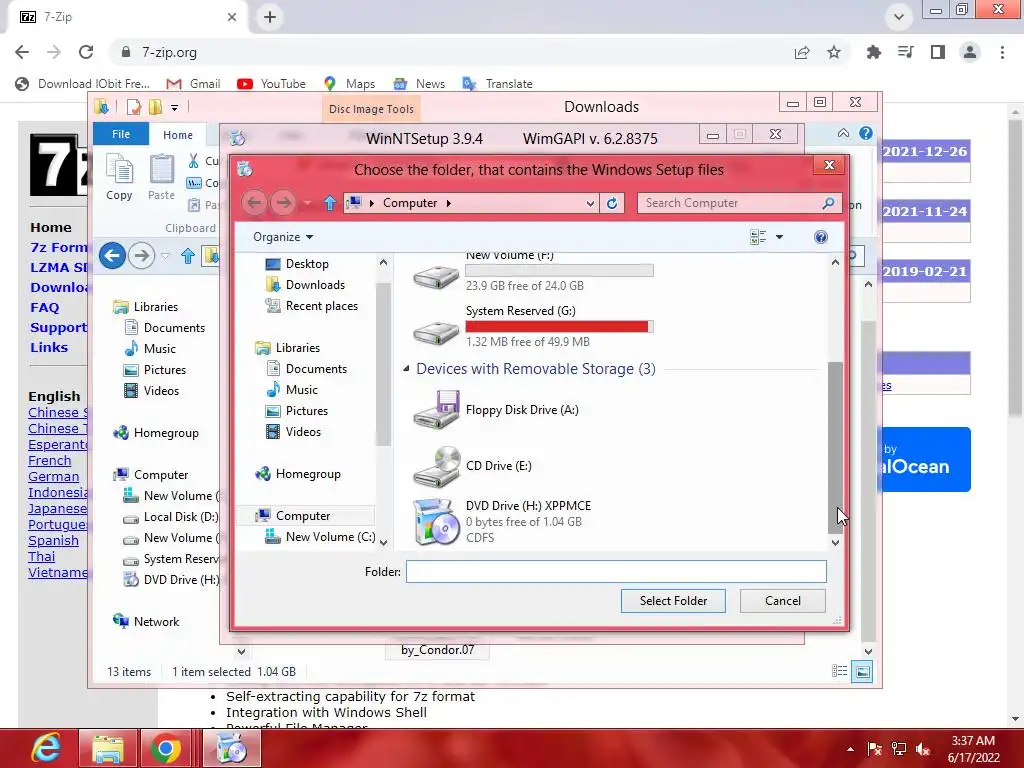Click Search Computer box

point(731,203)
